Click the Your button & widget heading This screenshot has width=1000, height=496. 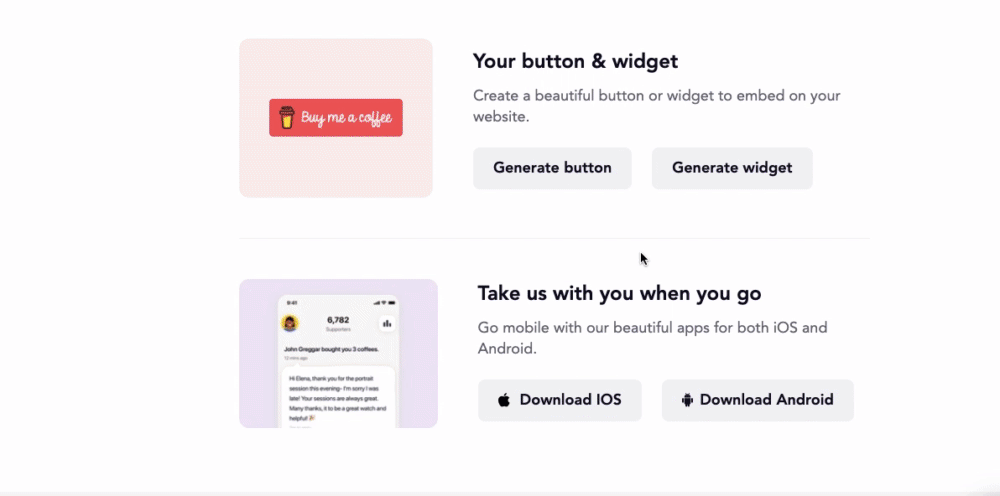point(575,61)
